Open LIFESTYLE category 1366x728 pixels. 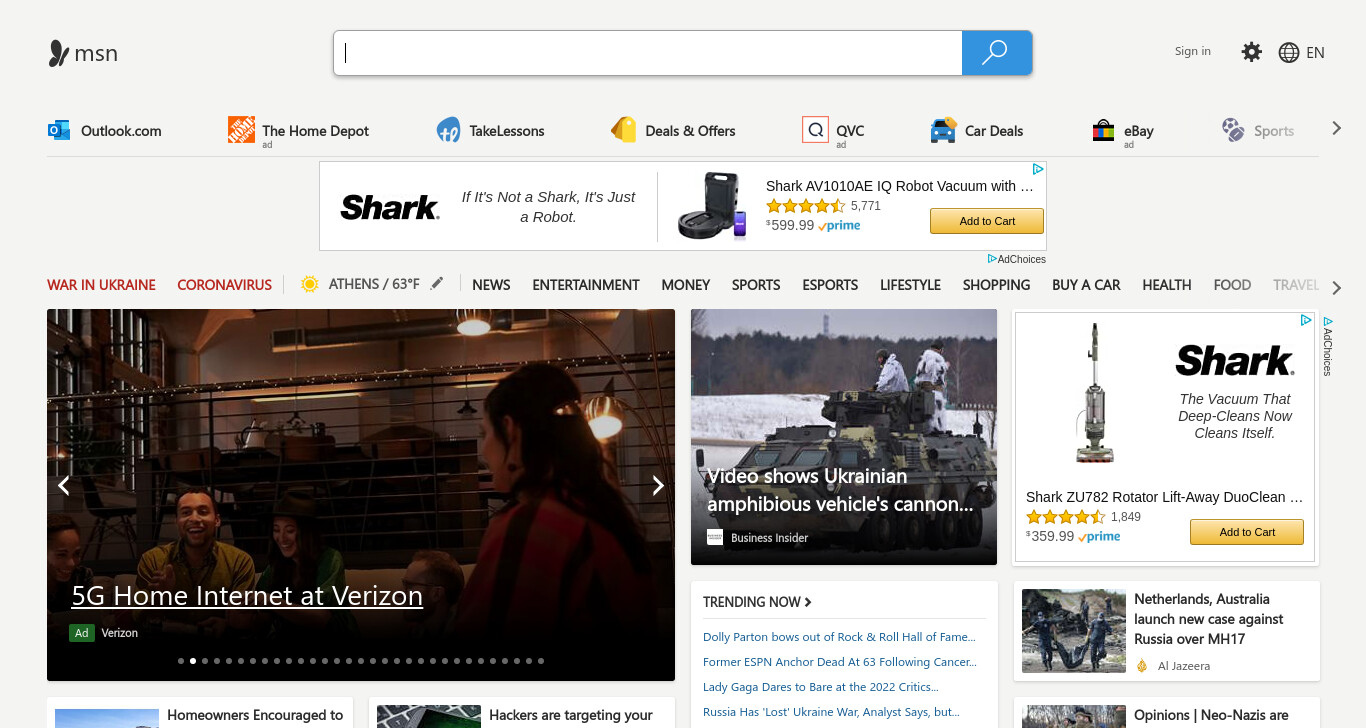tap(910, 285)
